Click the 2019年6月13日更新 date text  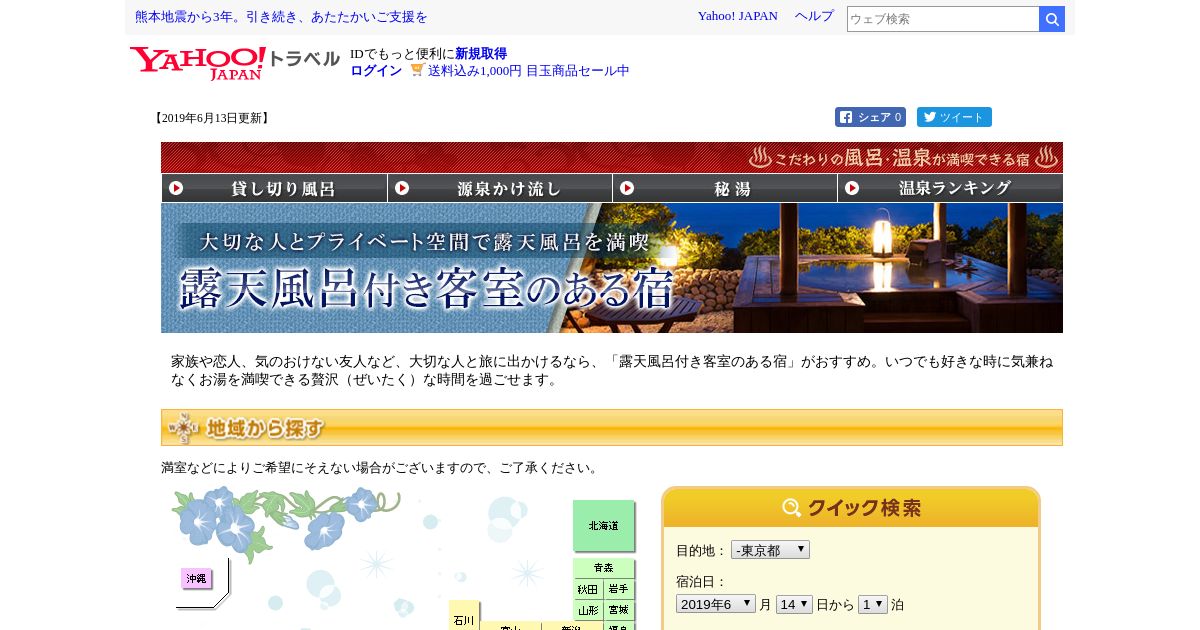tap(211, 118)
